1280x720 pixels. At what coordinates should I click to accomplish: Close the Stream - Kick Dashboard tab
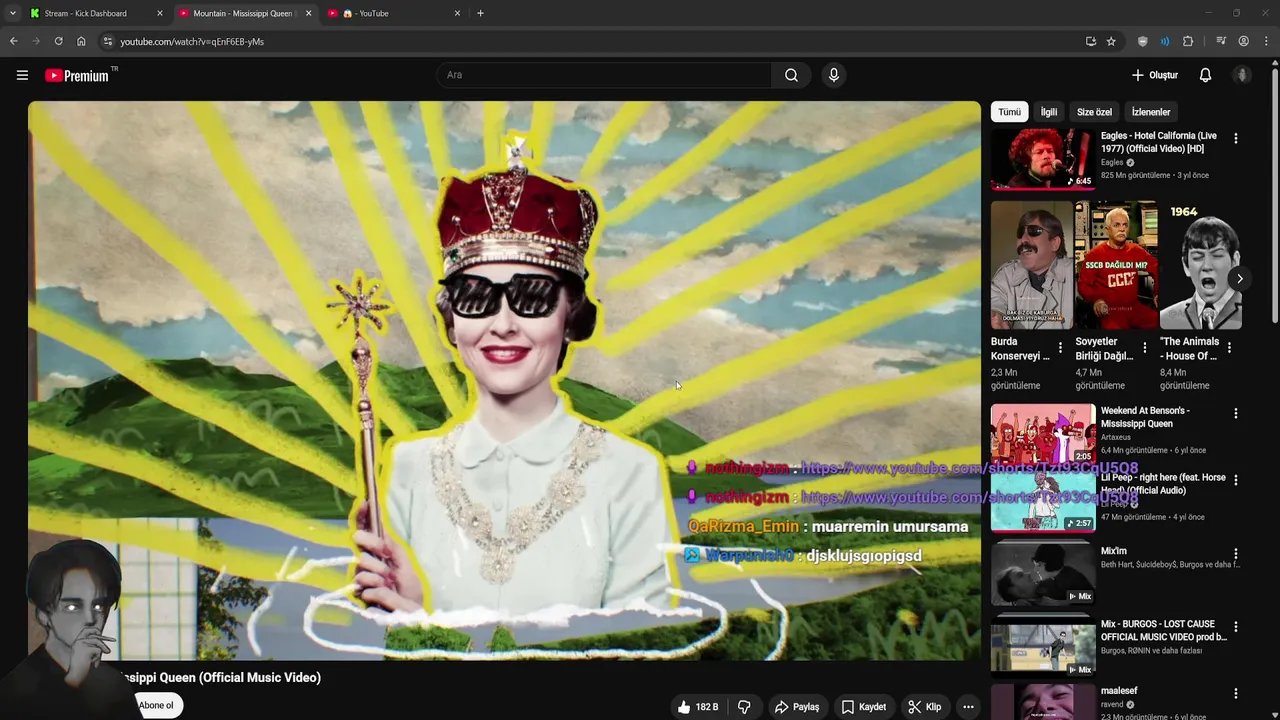(x=159, y=13)
